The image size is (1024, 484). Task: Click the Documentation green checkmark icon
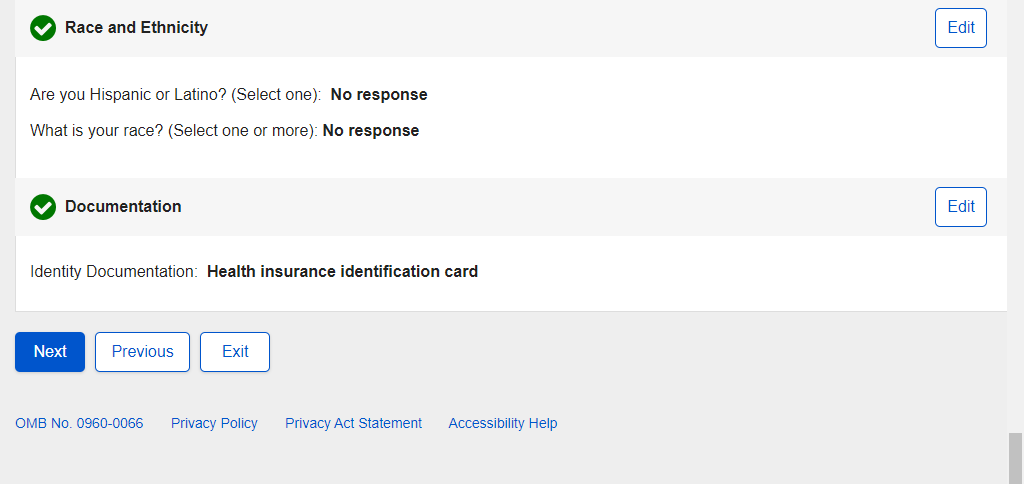[x=43, y=207]
